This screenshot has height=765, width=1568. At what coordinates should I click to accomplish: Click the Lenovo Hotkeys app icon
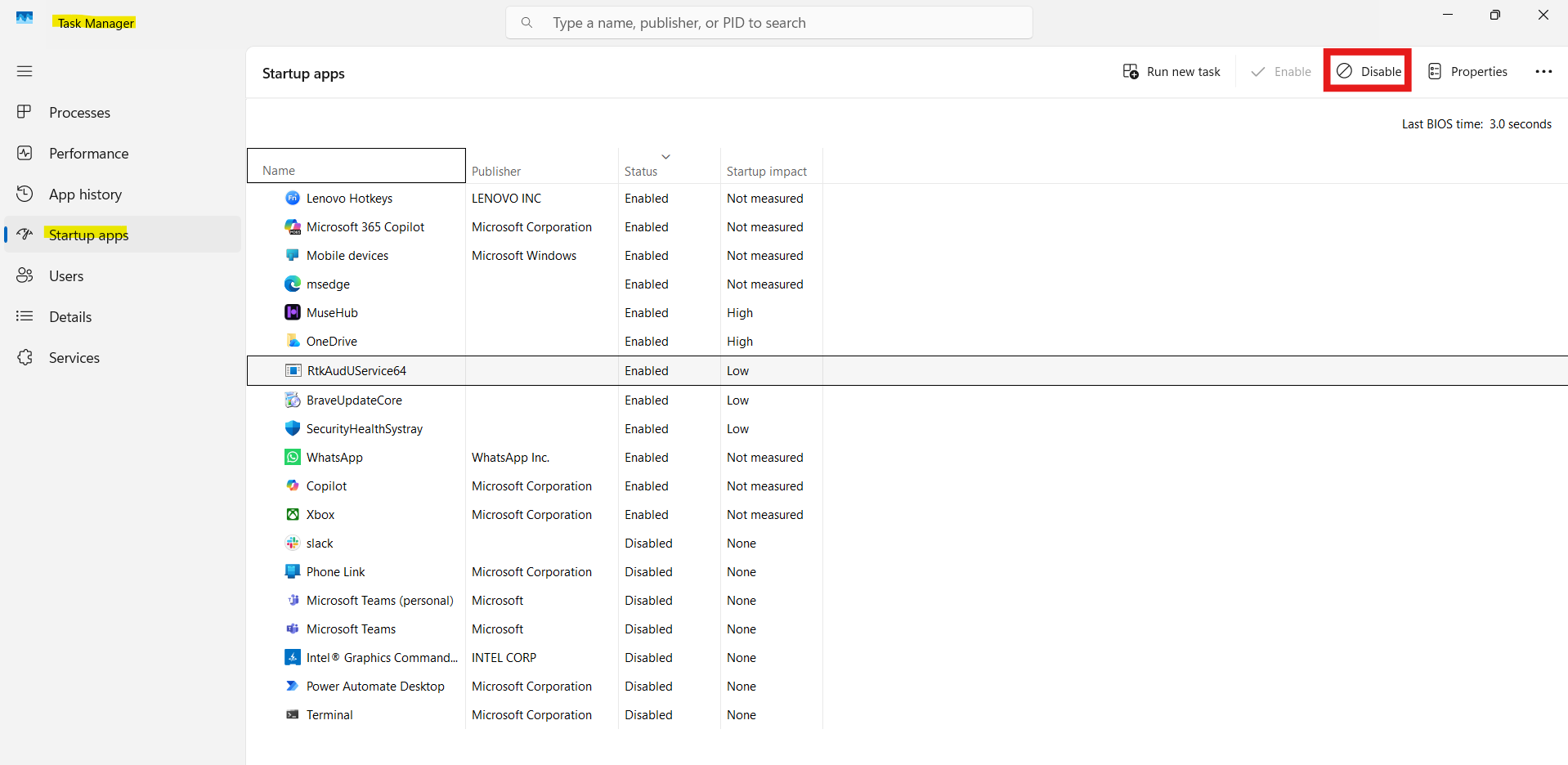292,198
